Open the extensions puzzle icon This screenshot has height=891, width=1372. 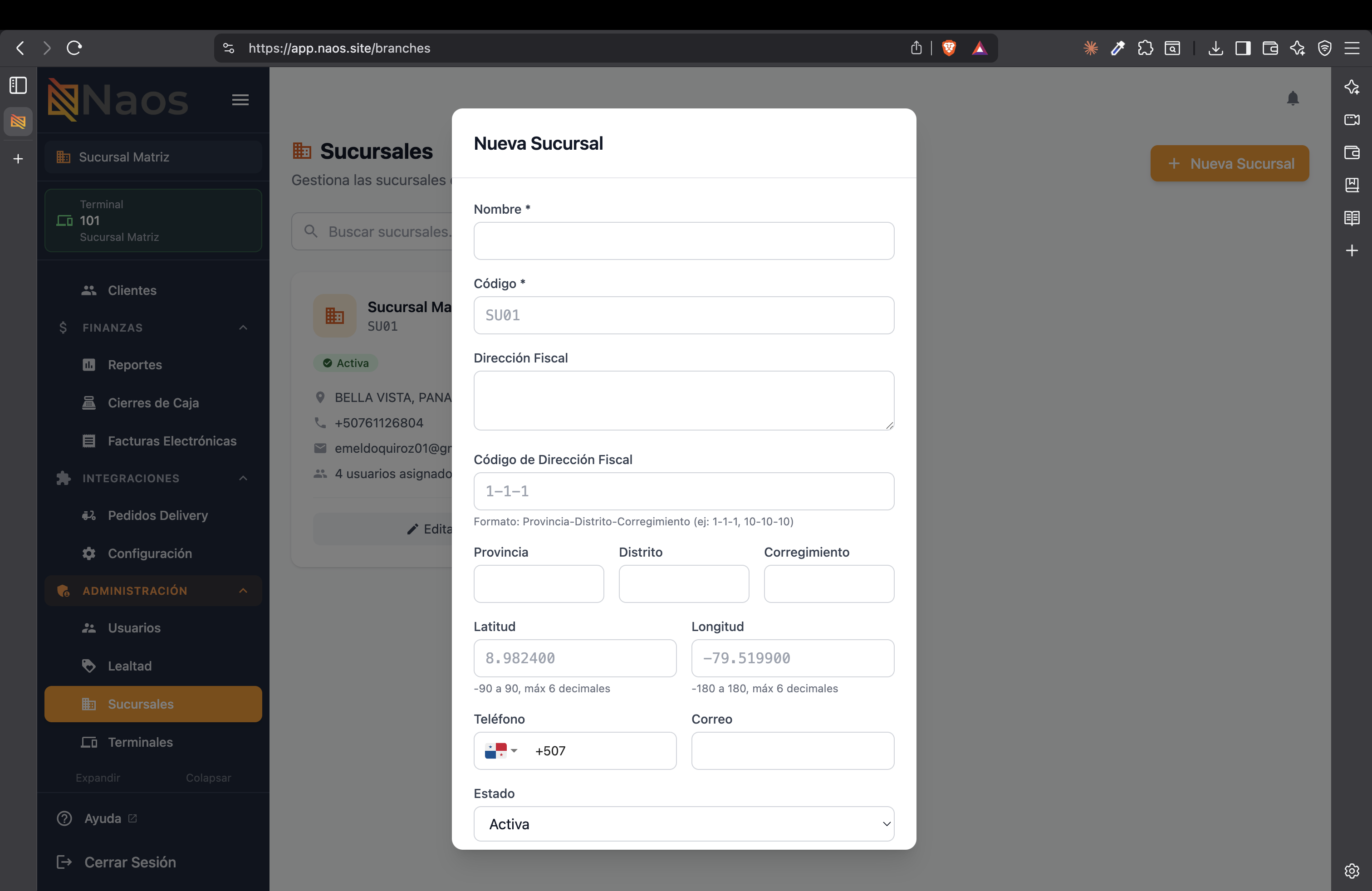tap(1146, 48)
